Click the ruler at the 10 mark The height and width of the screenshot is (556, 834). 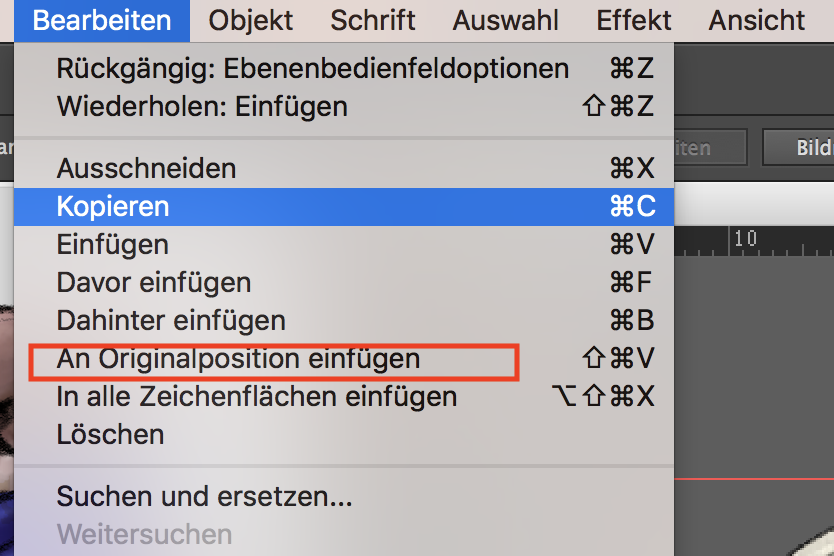(x=745, y=239)
